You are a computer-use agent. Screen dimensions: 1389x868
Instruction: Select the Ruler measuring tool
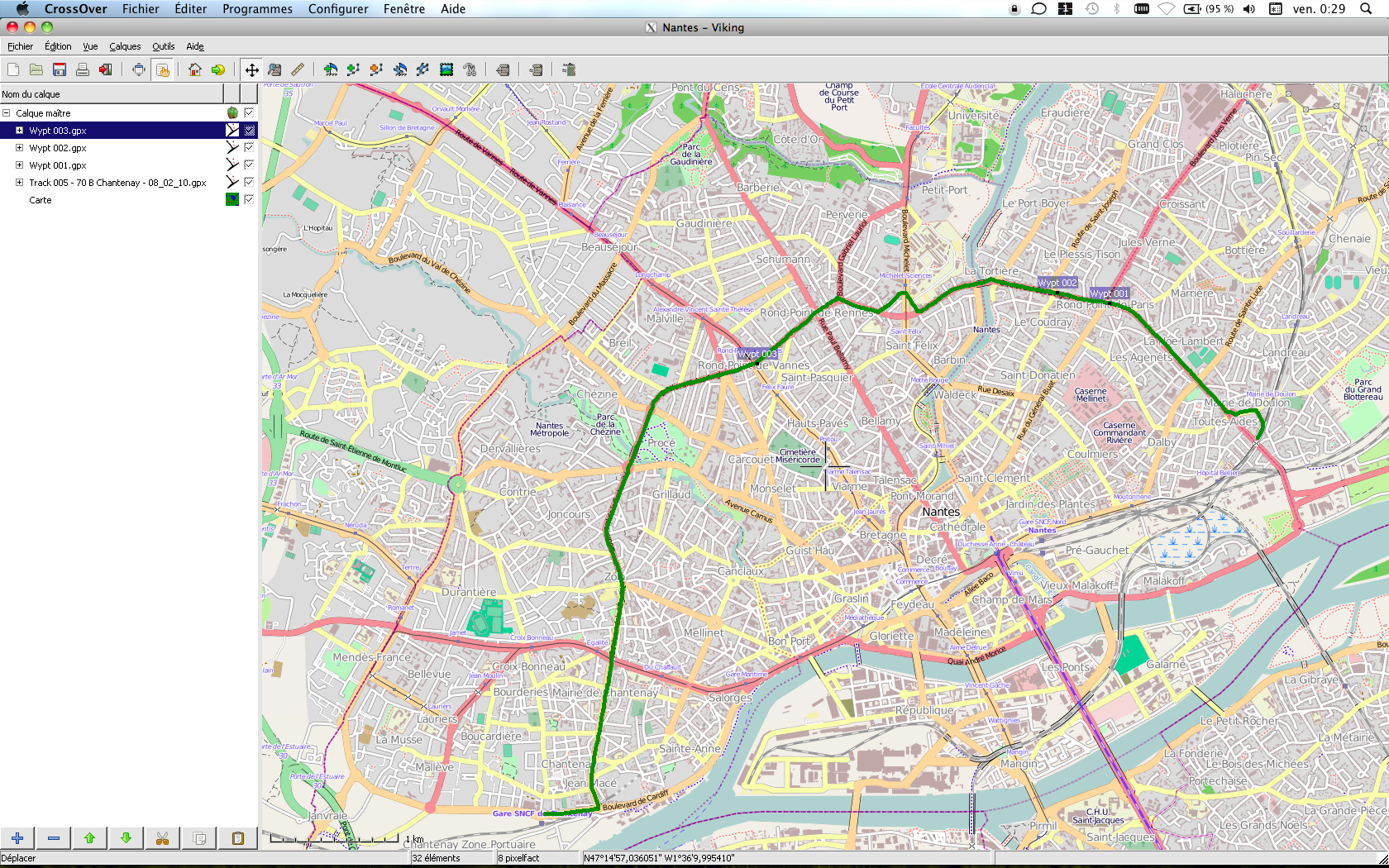pyautogui.click(x=298, y=69)
